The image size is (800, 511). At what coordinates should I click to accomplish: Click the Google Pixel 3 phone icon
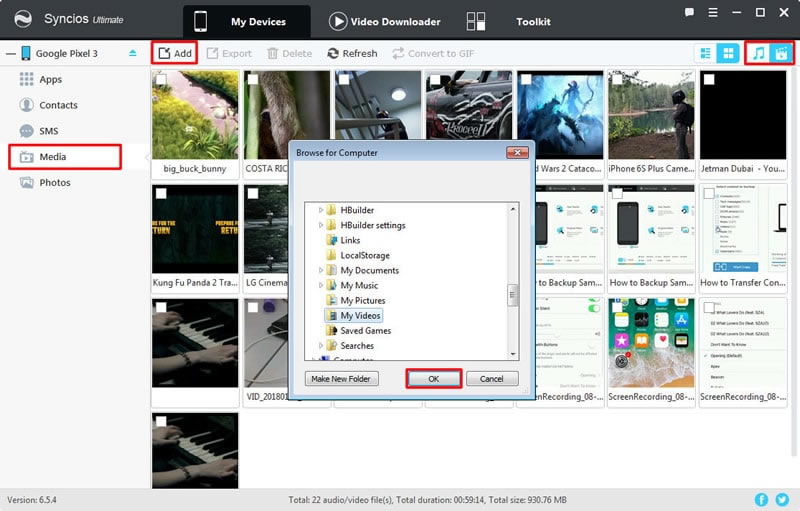pyautogui.click(x=26, y=53)
